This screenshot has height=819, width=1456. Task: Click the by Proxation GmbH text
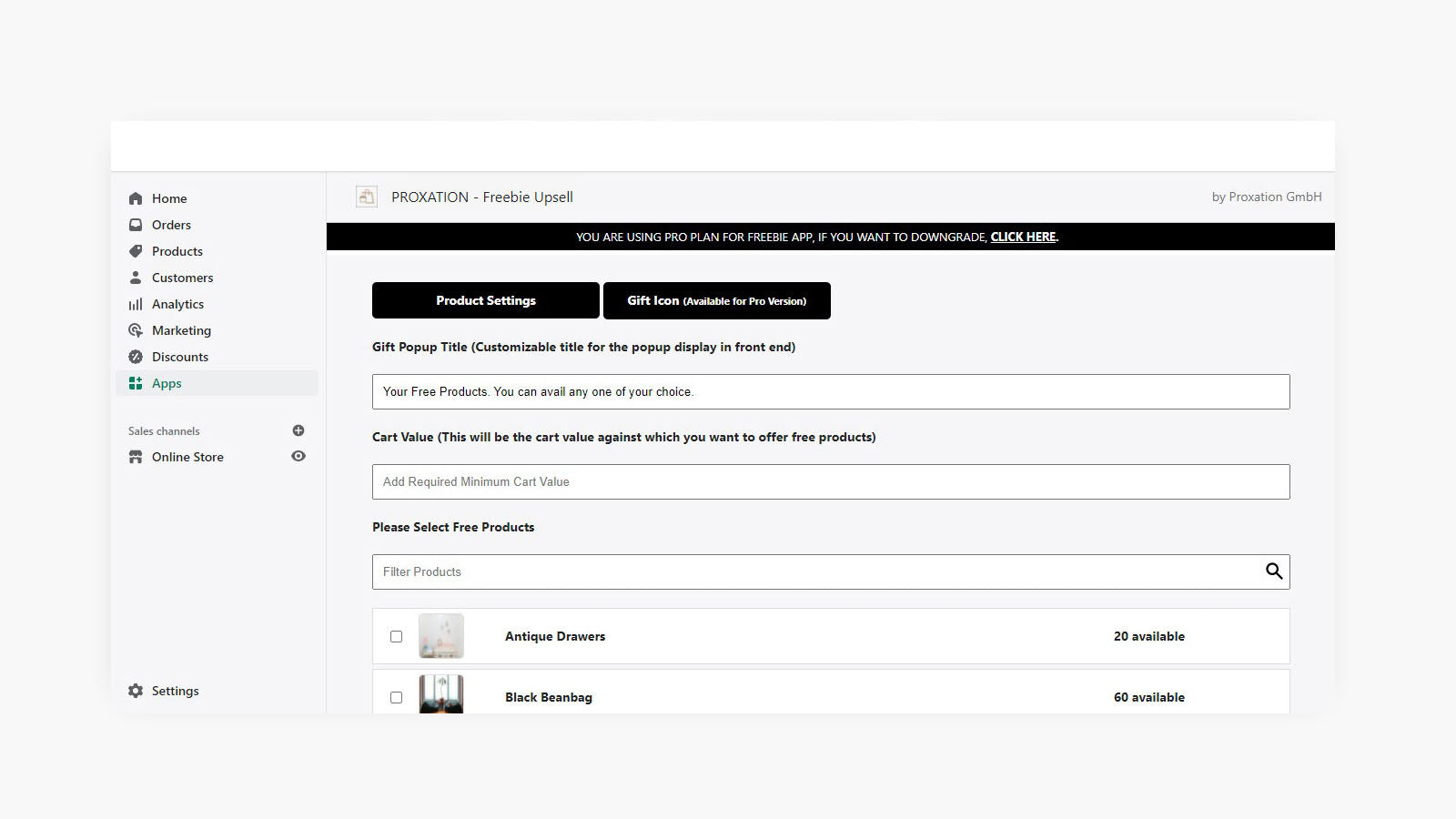point(1267,197)
